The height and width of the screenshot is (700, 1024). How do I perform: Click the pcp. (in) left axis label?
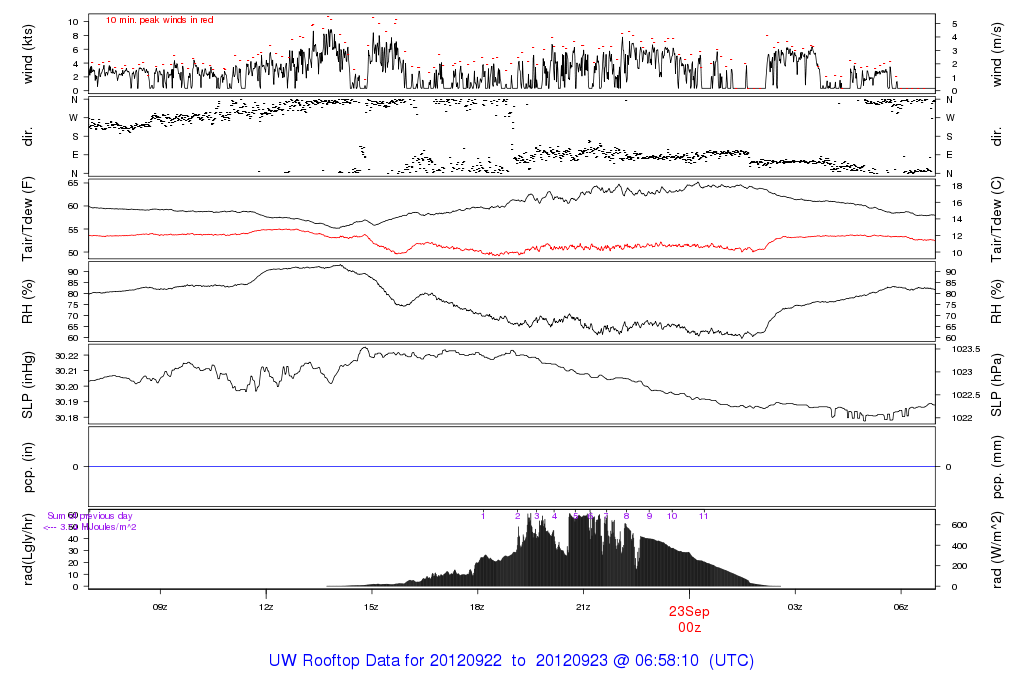pyautogui.click(x=28, y=466)
